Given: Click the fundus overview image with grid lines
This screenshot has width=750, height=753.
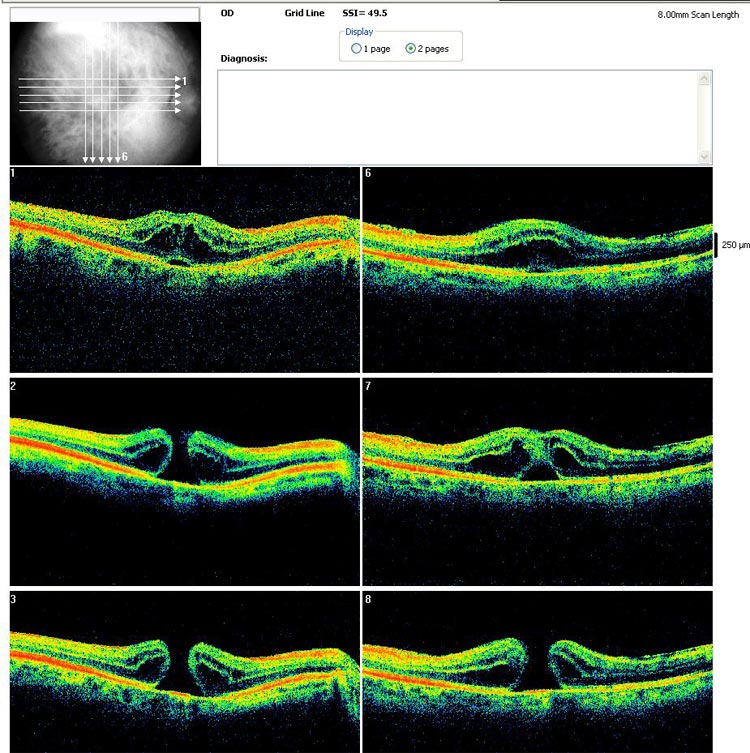Looking at the screenshot, I should (105, 93).
